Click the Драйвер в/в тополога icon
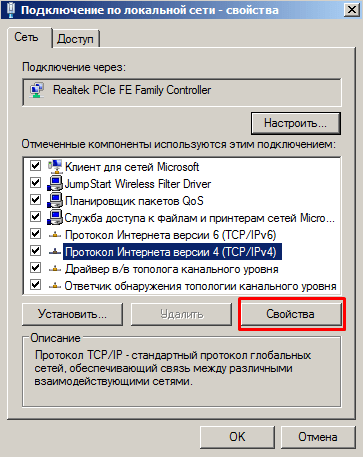This screenshot has height=457, width=363. tap(55, 269)
